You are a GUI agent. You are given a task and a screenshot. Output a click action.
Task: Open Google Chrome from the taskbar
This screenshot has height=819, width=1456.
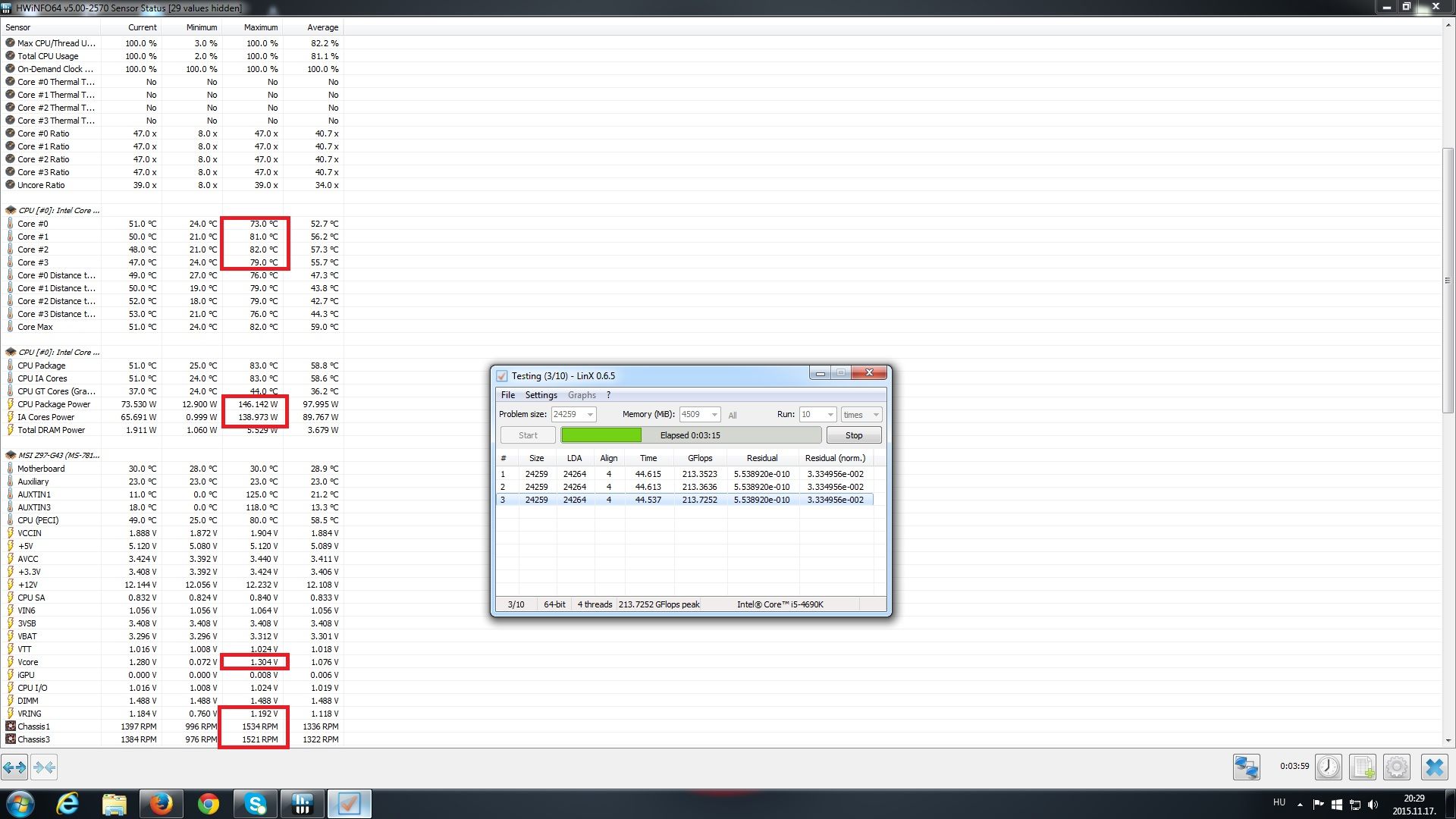pyautogui.click(x=208, y=804)
